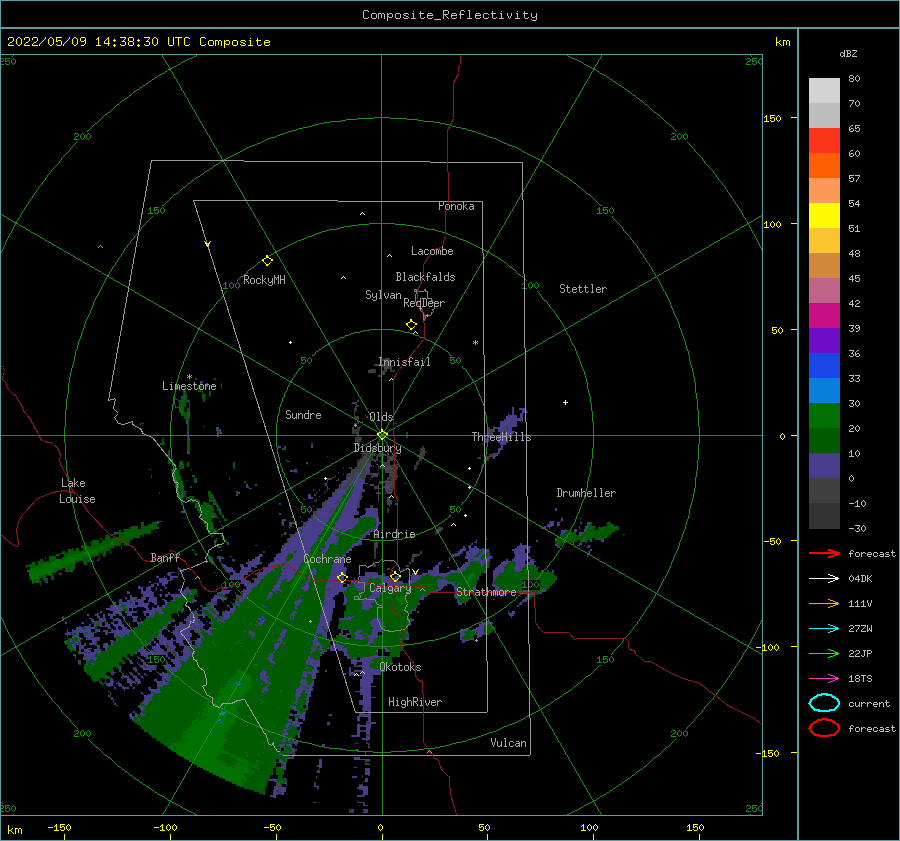Click the Limestone label
The height and width of the screenshot is (841, 900).
click(x=189, y=386)
